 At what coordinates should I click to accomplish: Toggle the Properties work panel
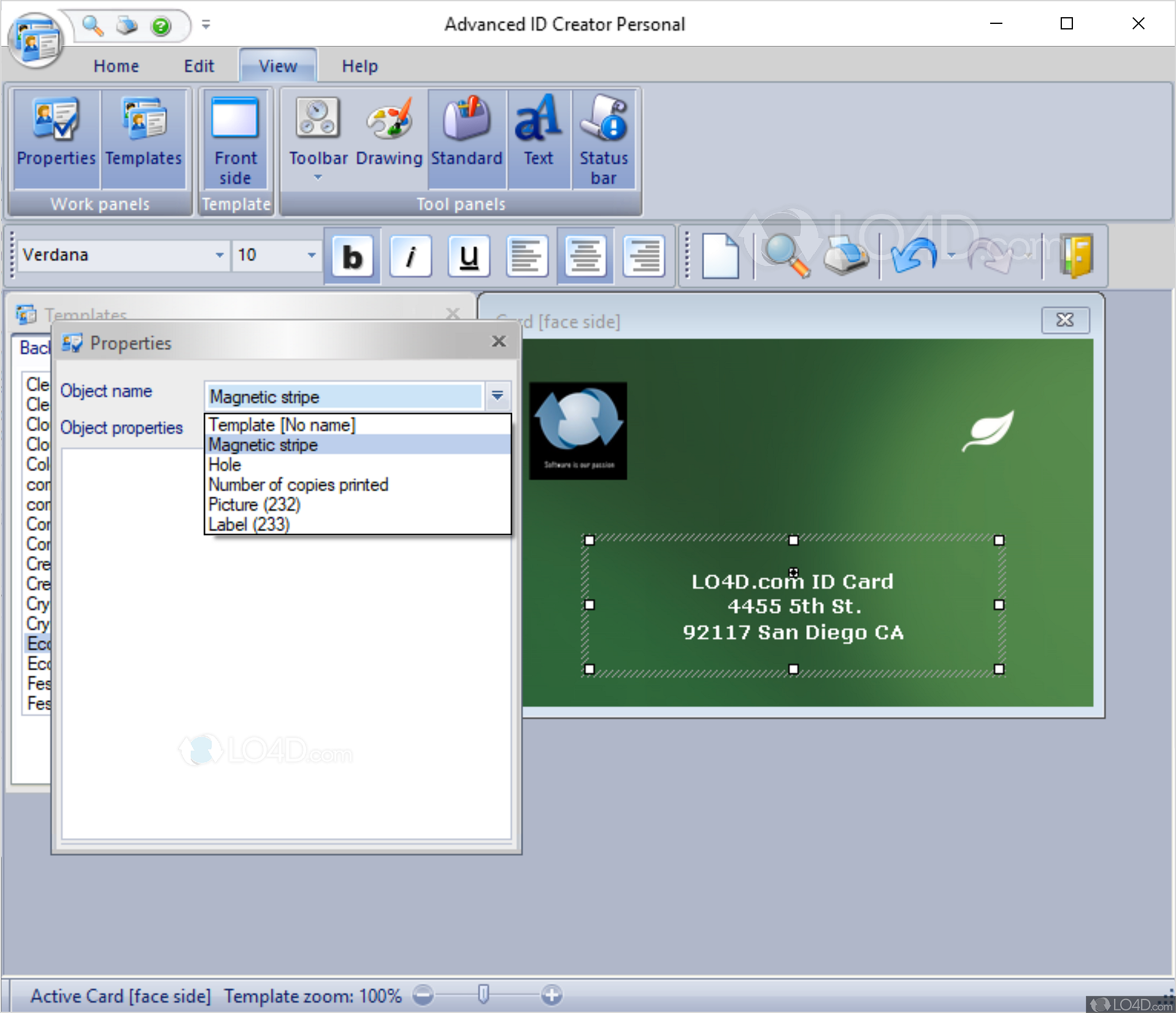pos(56,139)
